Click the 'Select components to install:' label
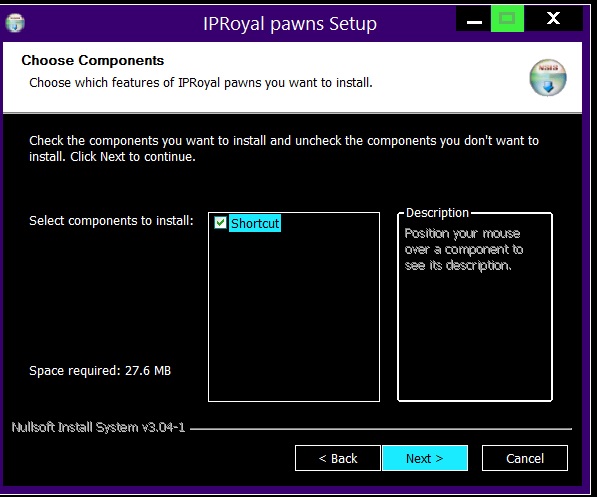The image size is (597, 497). pyautogui.click(x=111, y=221)
